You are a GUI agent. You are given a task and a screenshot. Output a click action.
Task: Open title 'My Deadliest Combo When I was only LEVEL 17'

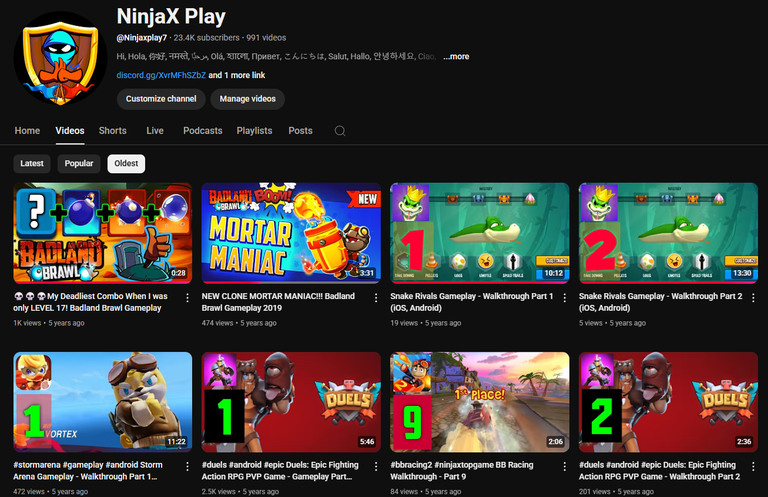[x=91, y=302]
